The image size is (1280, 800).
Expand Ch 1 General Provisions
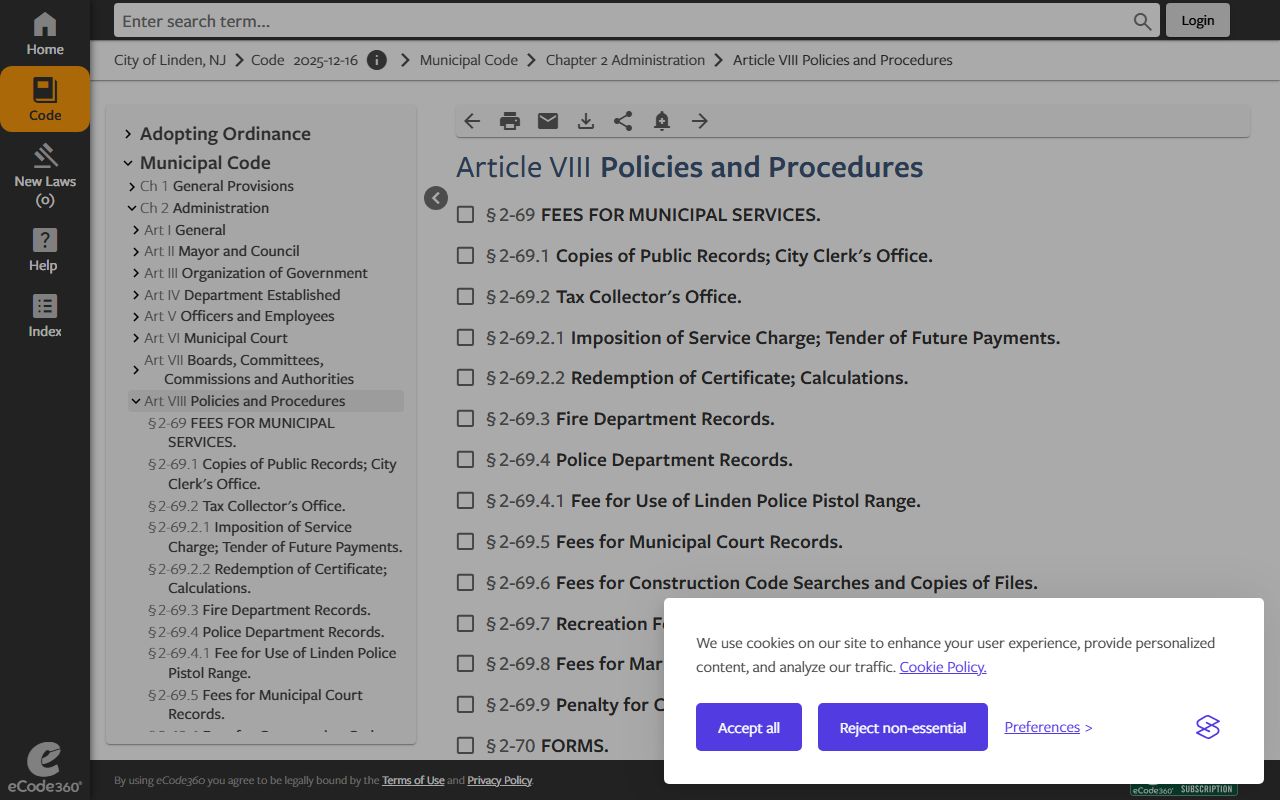(132, 187)
